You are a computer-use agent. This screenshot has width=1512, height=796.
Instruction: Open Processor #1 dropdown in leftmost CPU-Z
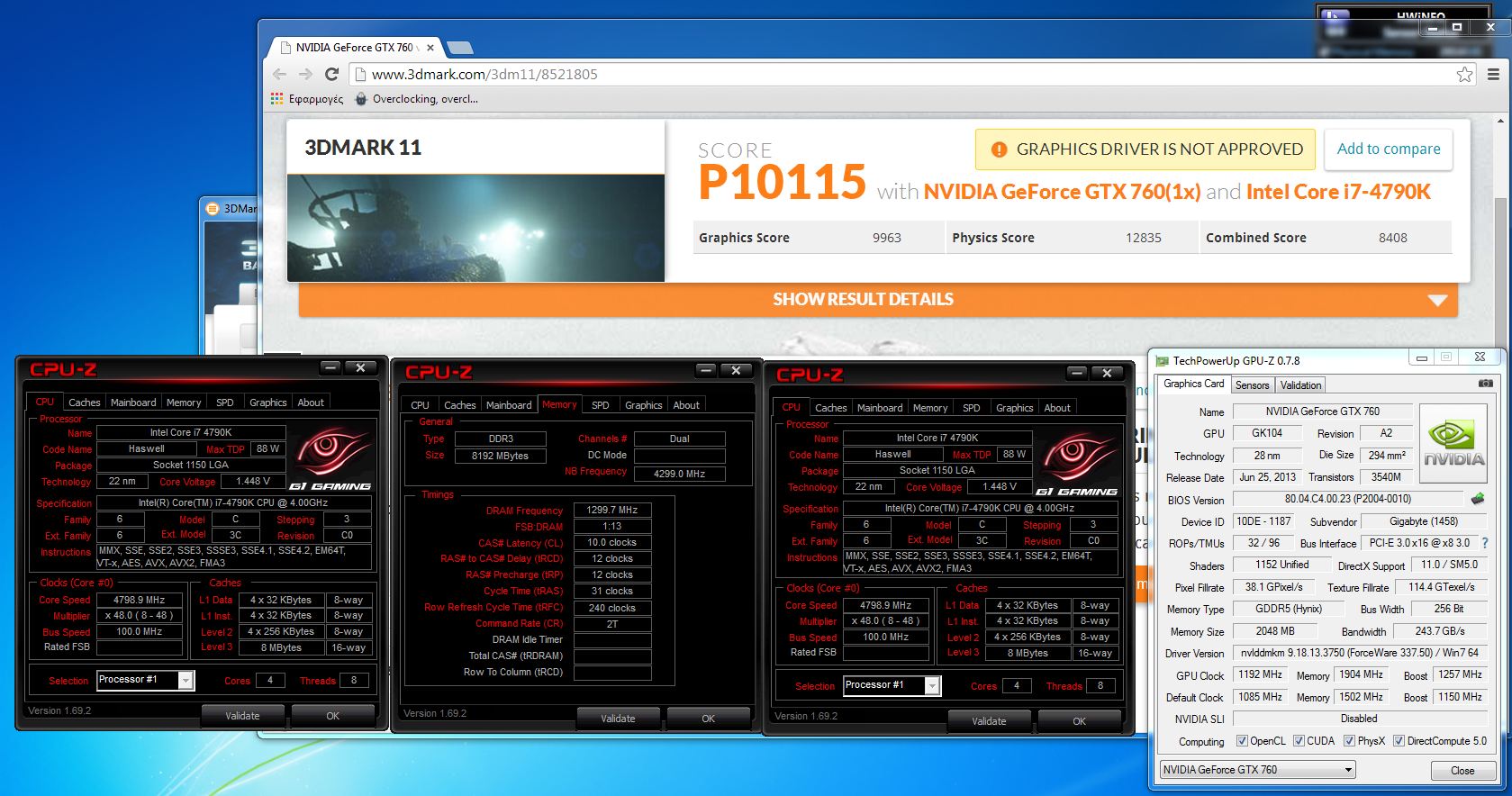click(145, 680)
